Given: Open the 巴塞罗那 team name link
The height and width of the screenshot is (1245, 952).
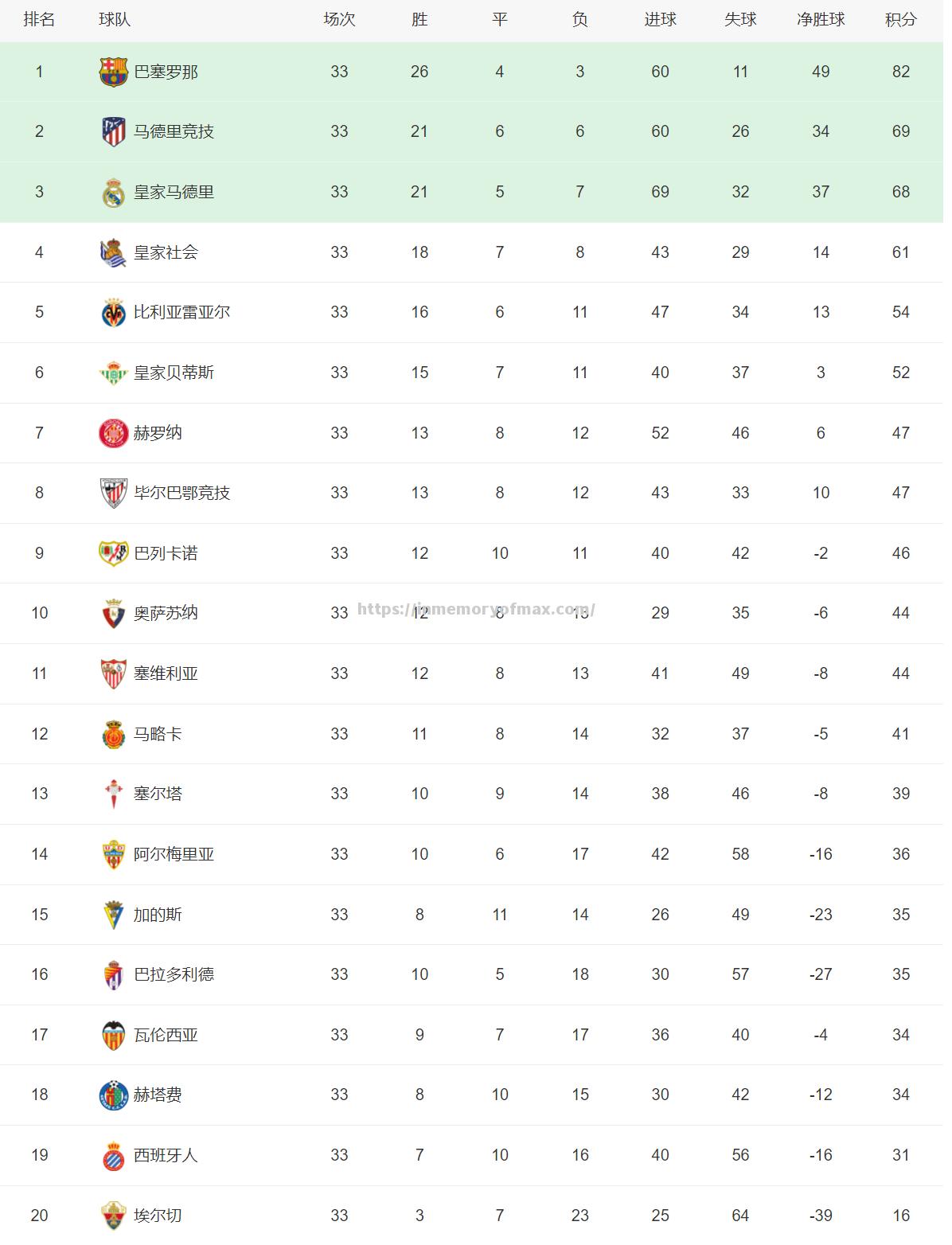Looking at the screenshot, I should 166,72.
